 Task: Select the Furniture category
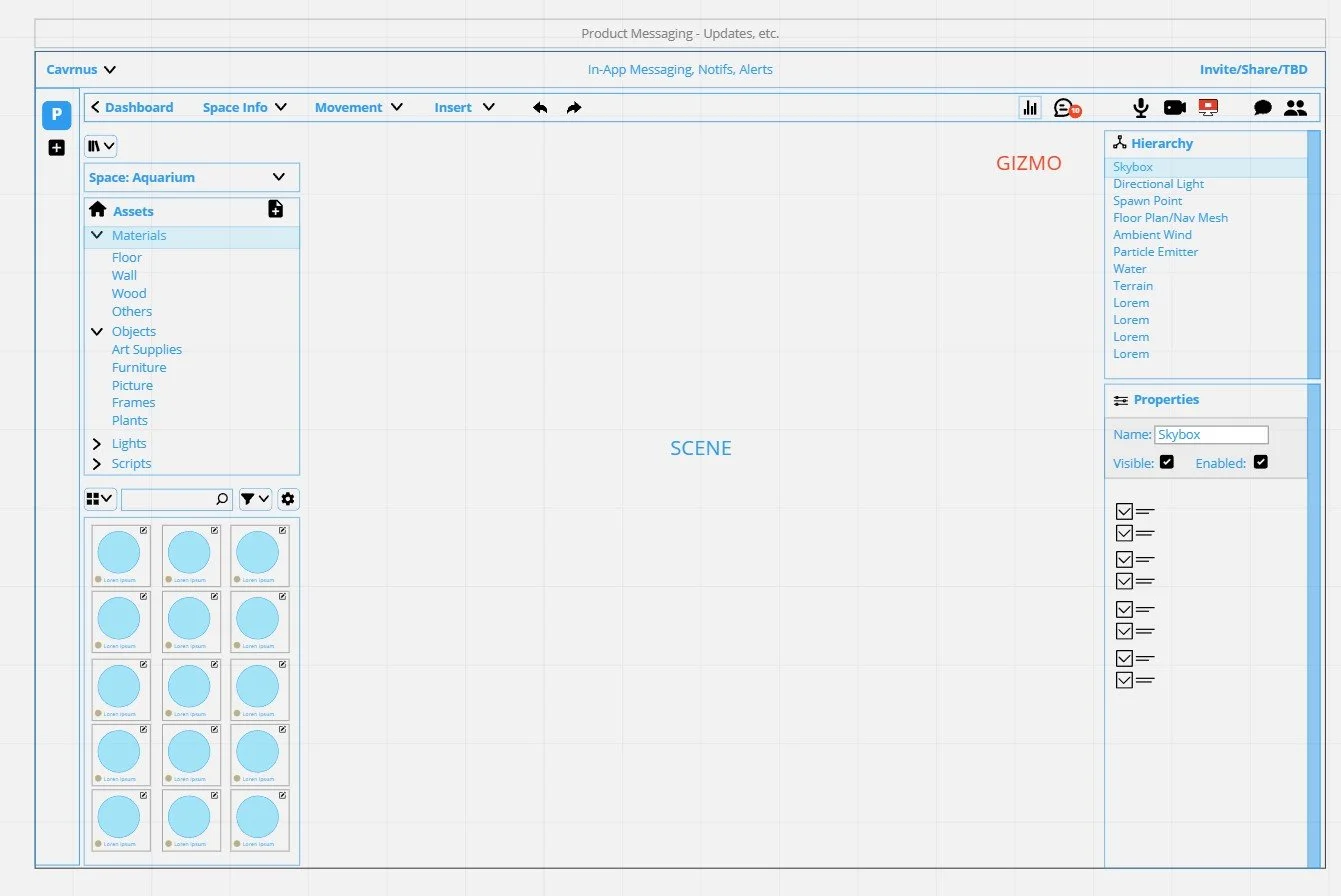[139, 368]
